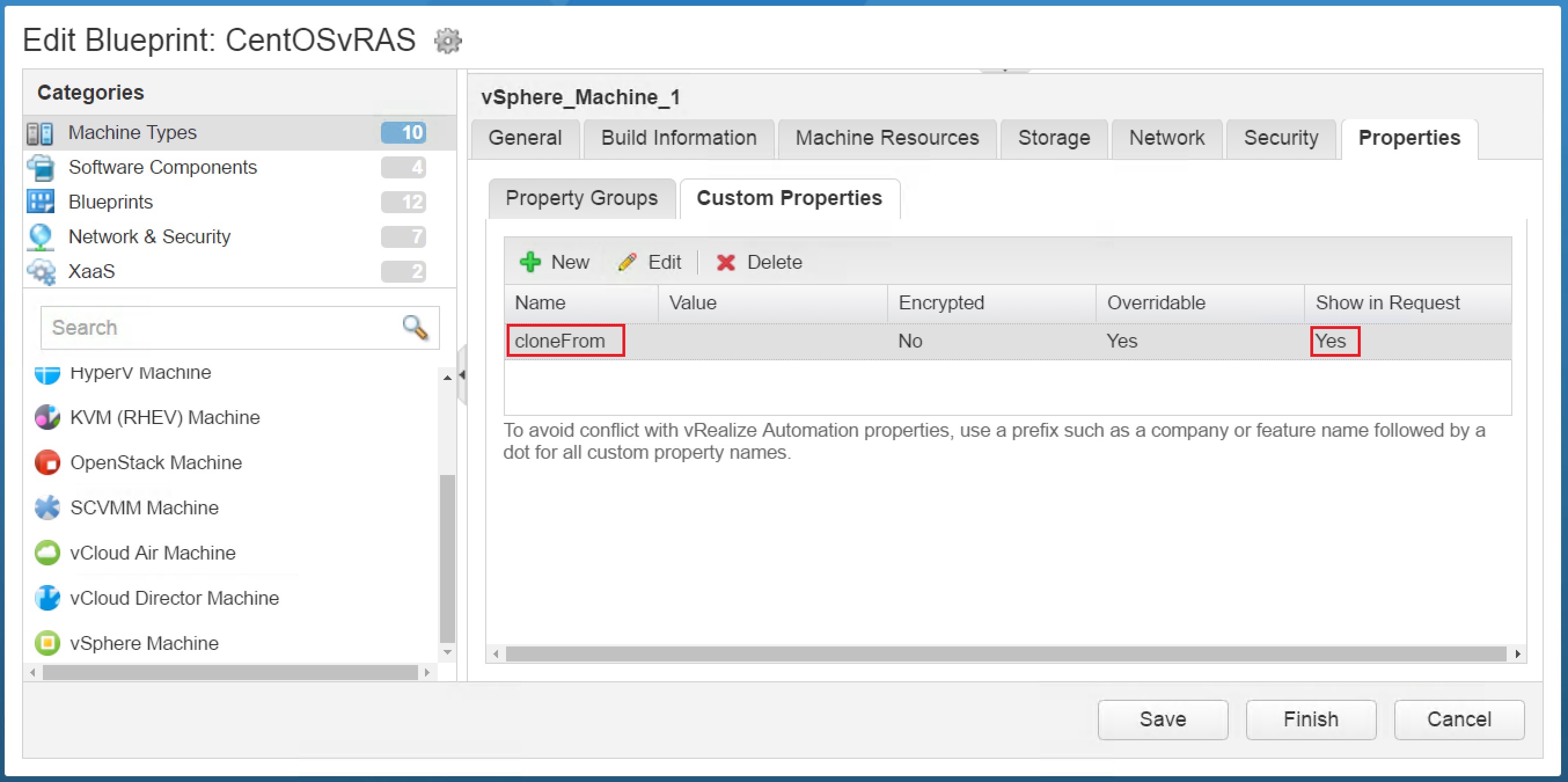Image resolution: width=1568 pixels, height=782 pixels.
Task: Select XaaS category label
Action: coord(91,272)
